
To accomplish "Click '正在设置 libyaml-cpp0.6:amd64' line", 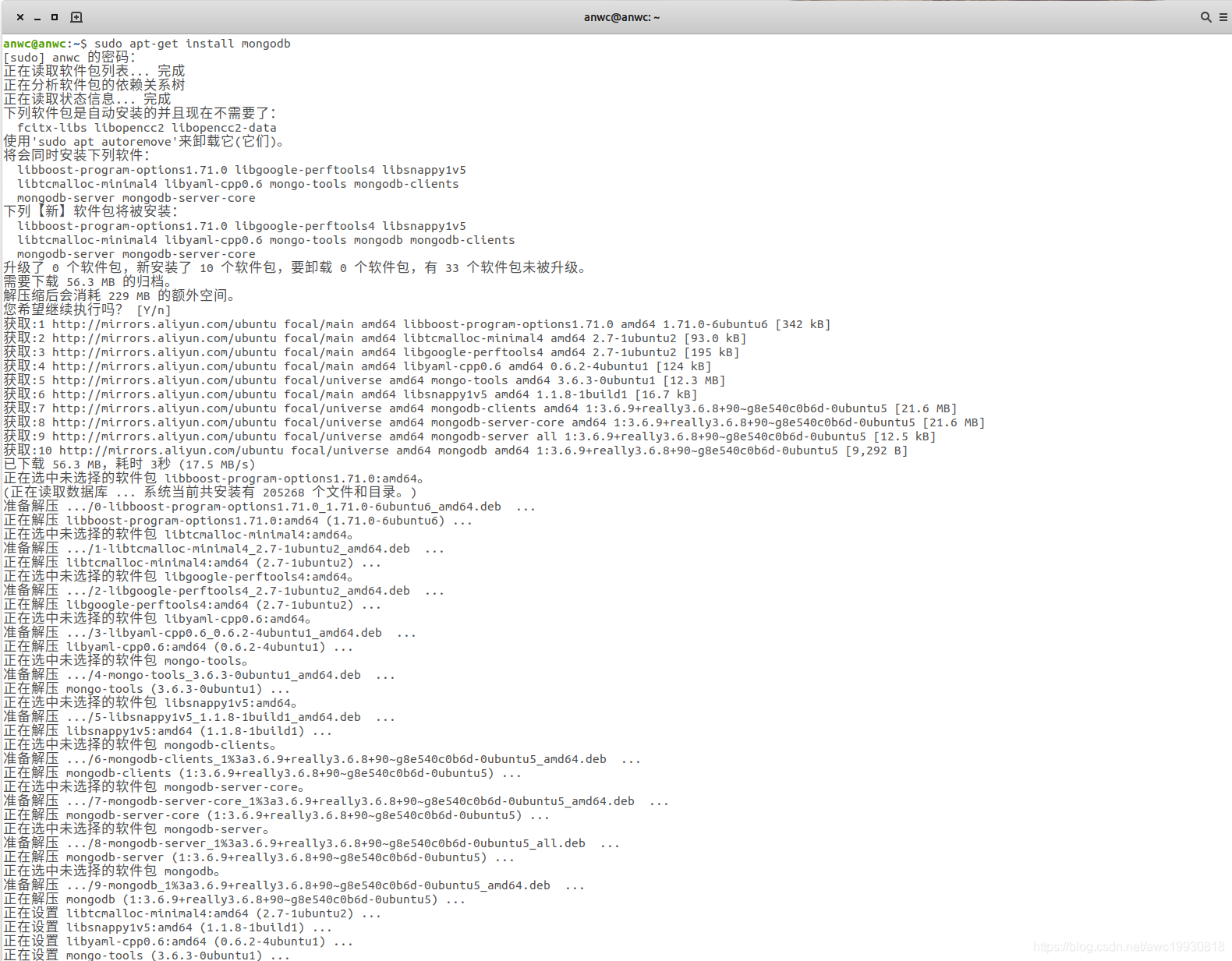I will (178, 942).
